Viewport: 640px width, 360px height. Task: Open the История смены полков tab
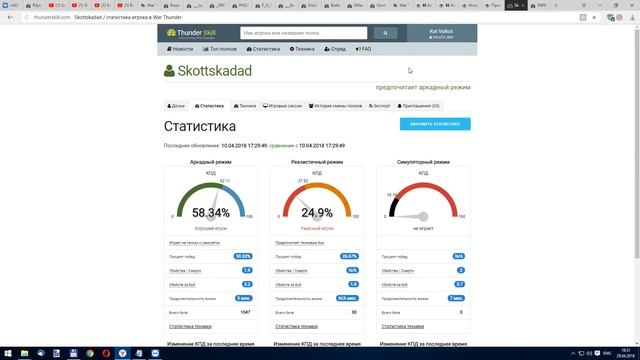[336, 106]
